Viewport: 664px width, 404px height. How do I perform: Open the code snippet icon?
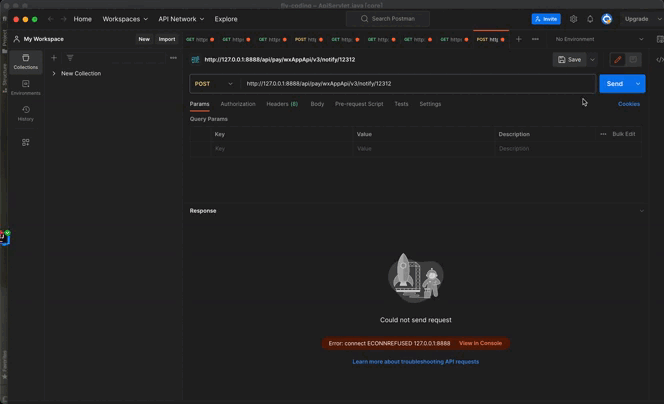tap(659, 60)
